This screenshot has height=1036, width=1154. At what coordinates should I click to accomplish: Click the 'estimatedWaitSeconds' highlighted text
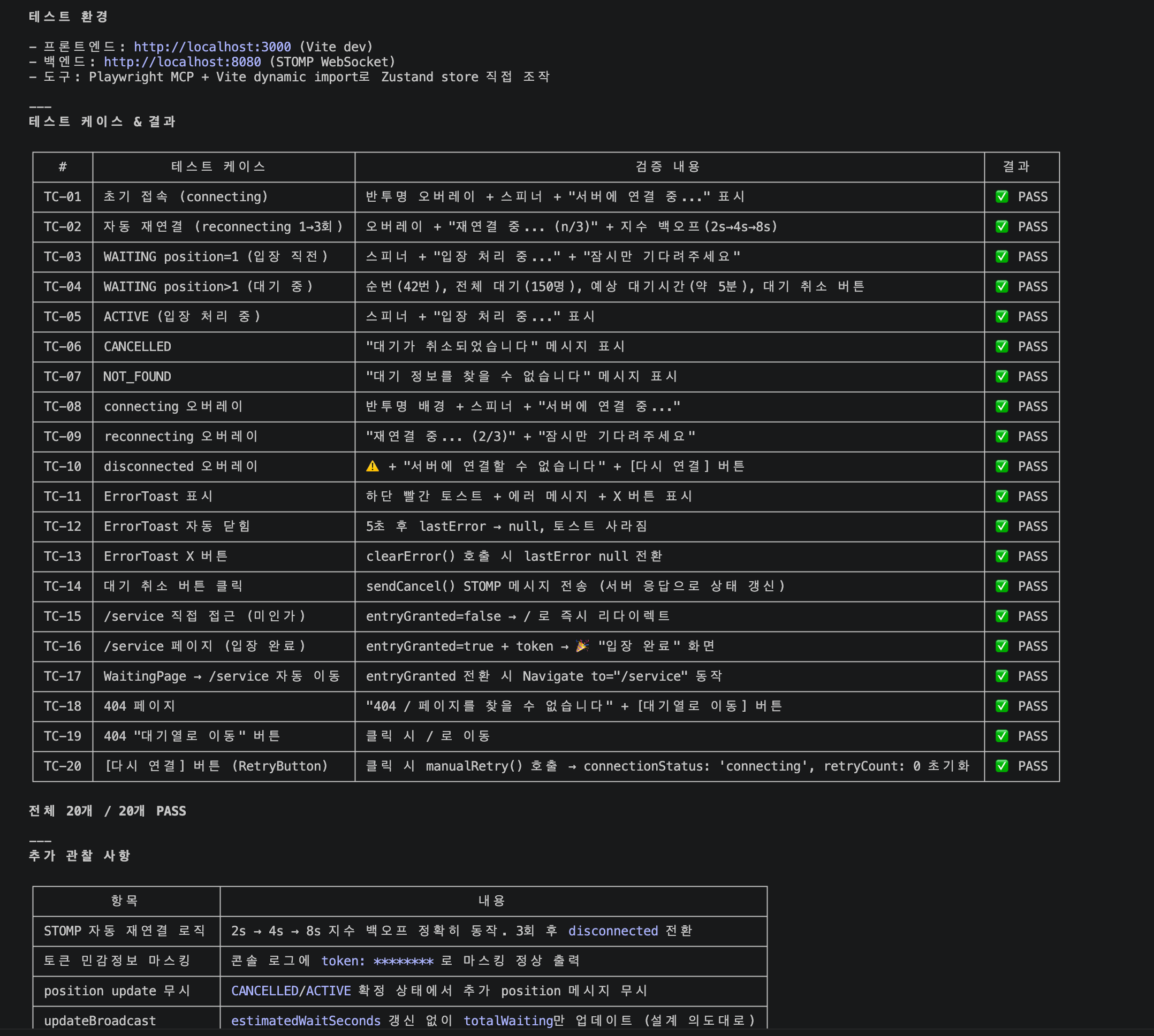pyautogui.click(x=306, y=1020)
